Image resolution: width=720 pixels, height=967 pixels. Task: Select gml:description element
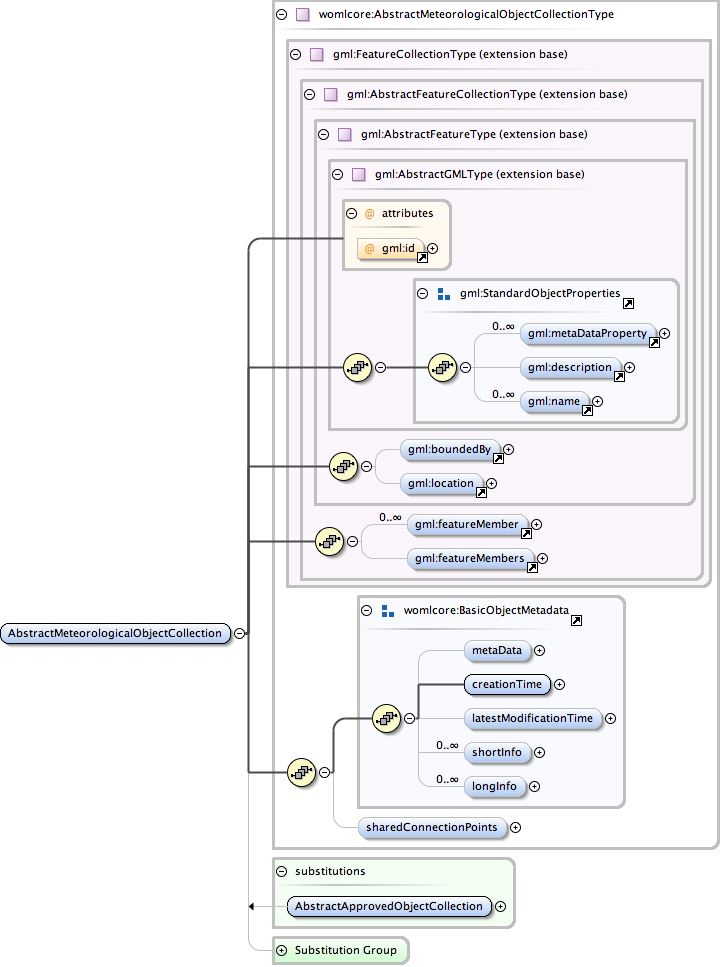(x=570, y=368)
